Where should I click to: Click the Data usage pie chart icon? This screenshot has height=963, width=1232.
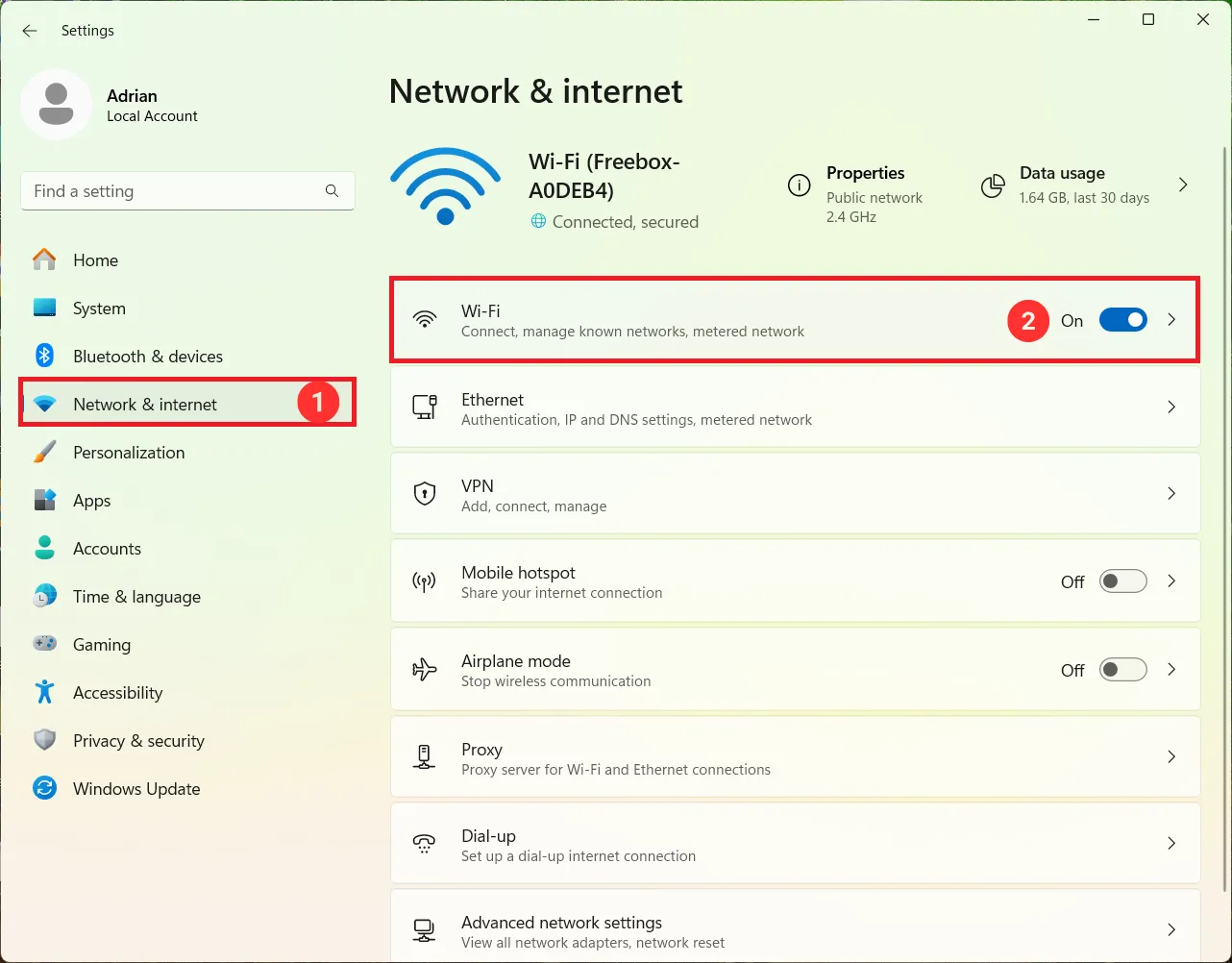(x=993, y=185)
